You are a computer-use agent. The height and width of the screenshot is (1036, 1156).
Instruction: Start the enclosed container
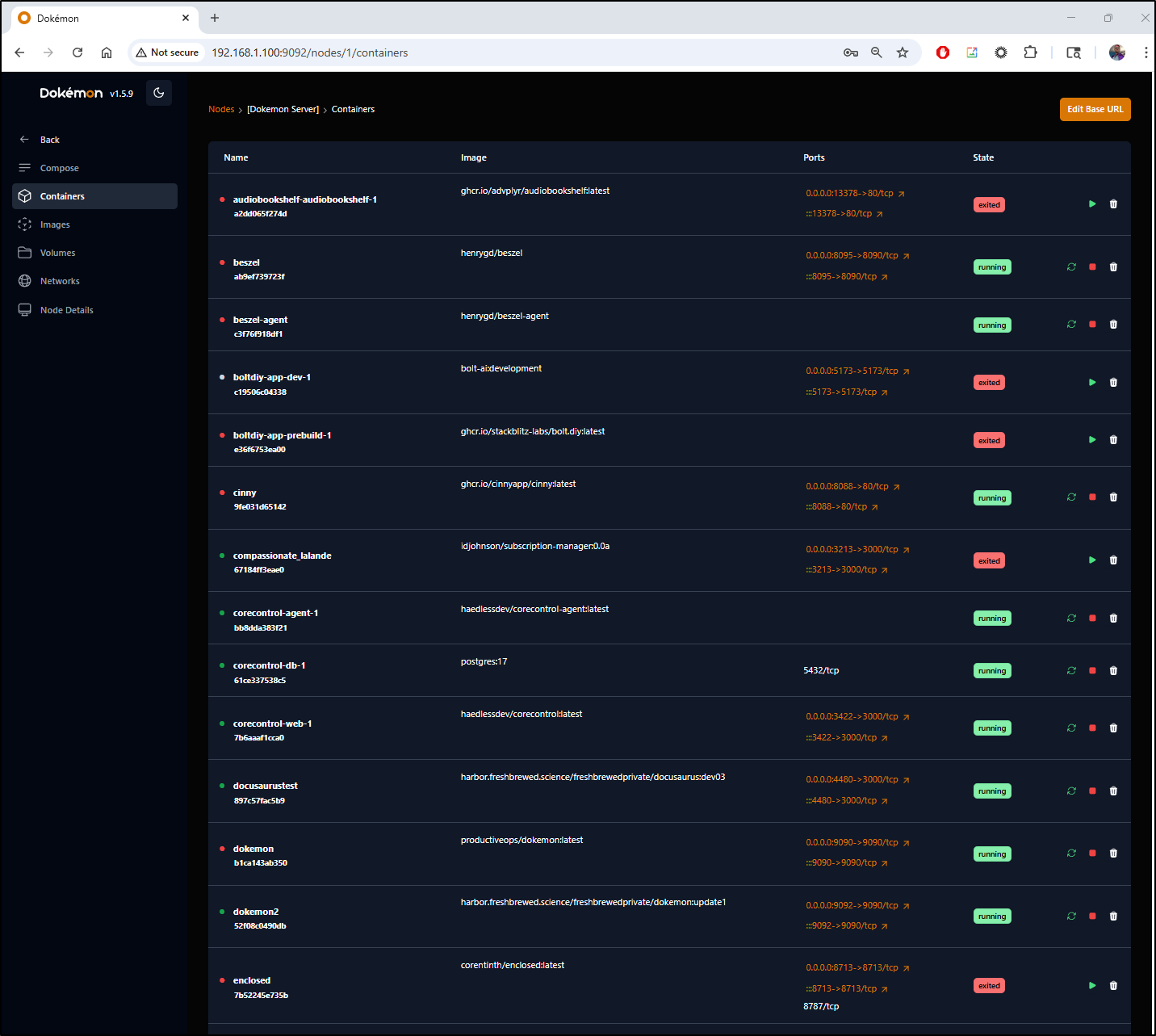click(x=1092, y=986)
